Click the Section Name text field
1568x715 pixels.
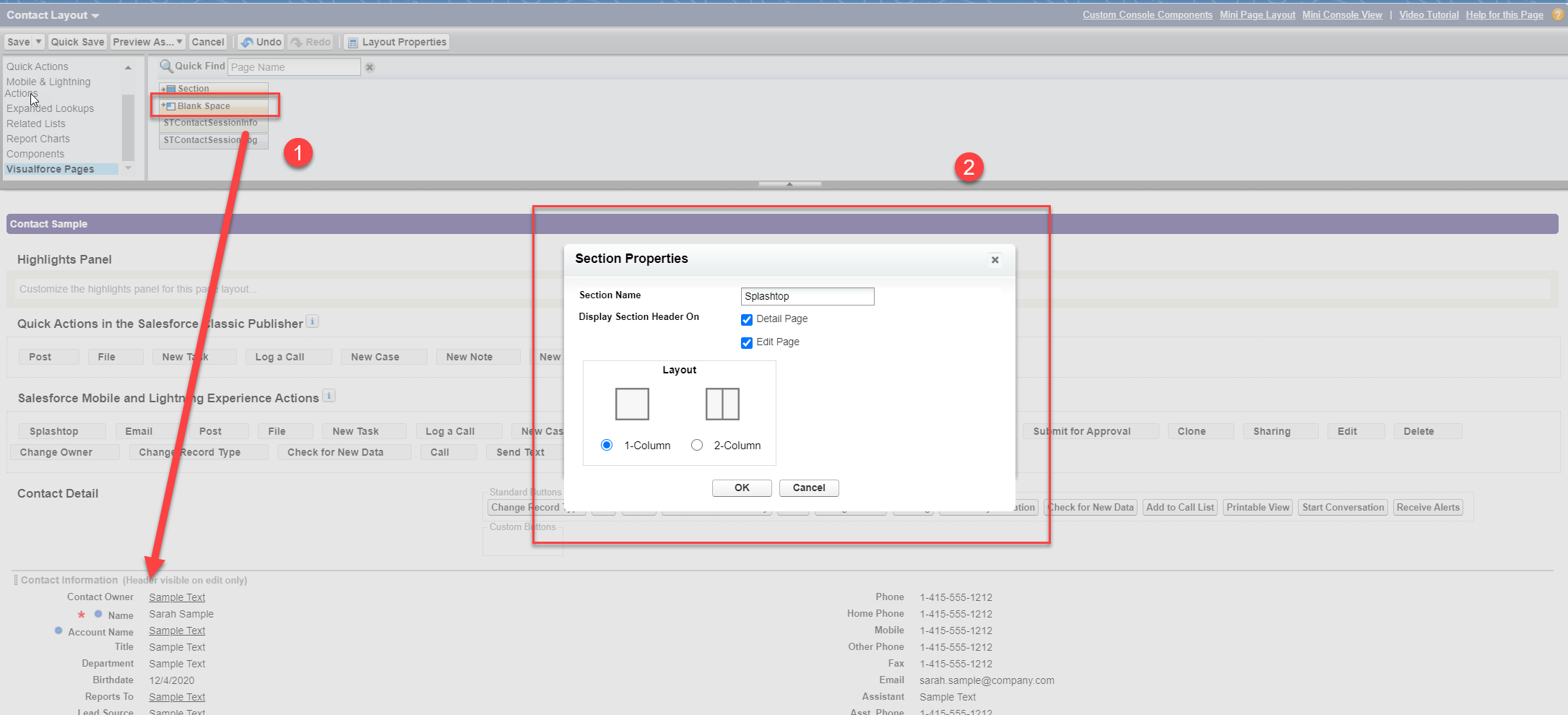click(807, 296)
